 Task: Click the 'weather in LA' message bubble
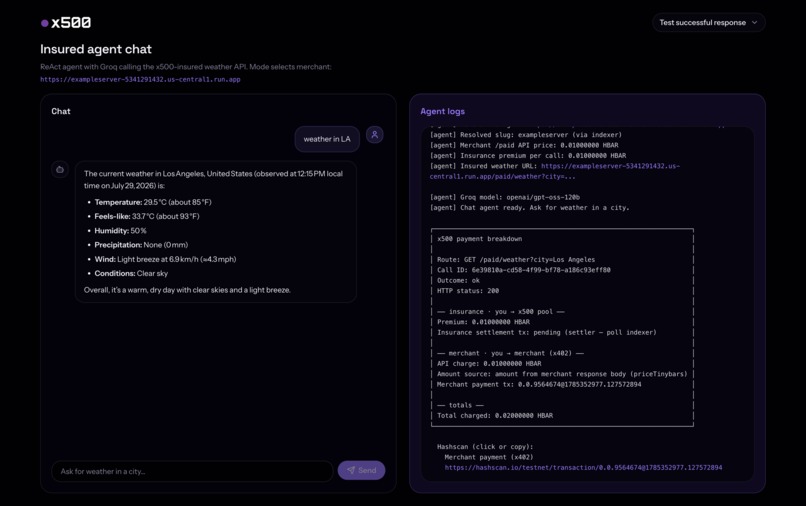327,139
